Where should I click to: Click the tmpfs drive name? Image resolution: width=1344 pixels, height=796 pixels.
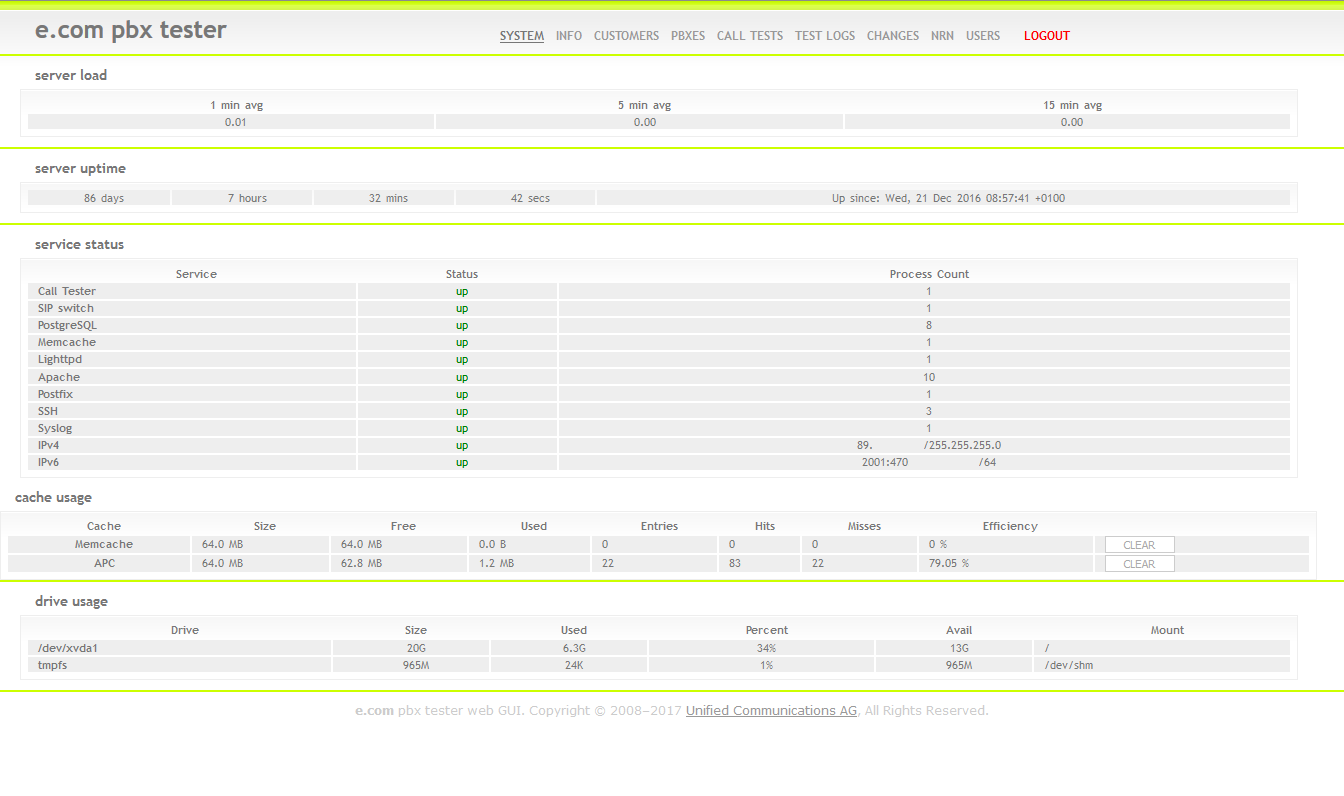click(x=52, y=665)
